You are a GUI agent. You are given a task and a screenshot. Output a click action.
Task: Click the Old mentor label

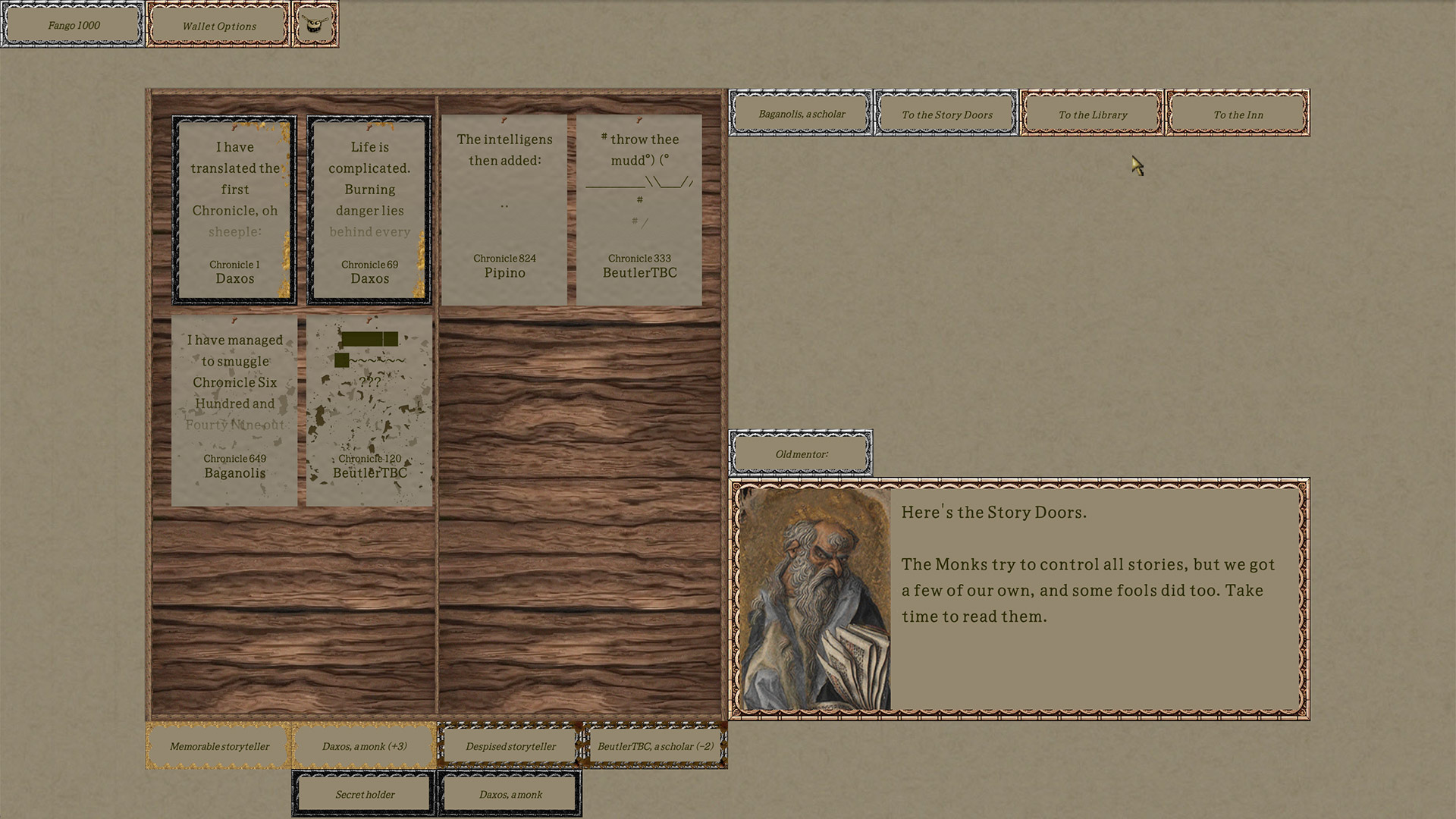click(801, 453)
